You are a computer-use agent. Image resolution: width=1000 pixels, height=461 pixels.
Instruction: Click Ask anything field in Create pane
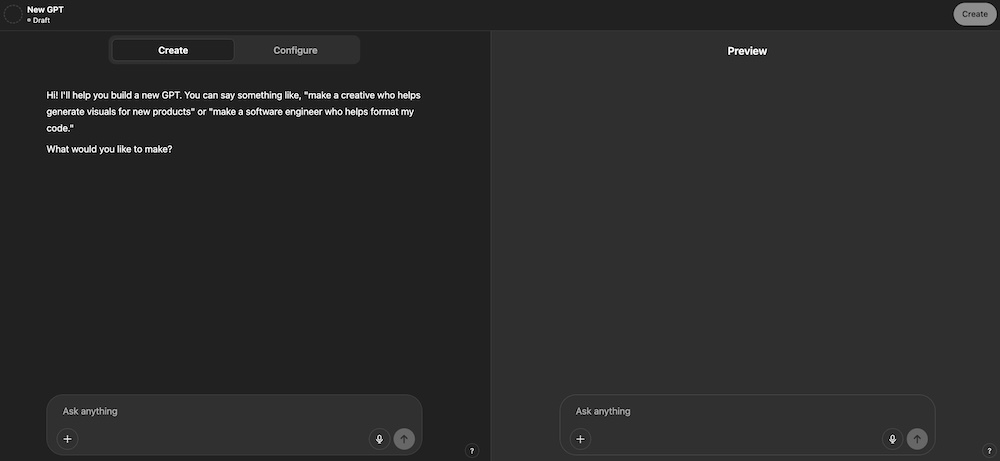(234, 411)
